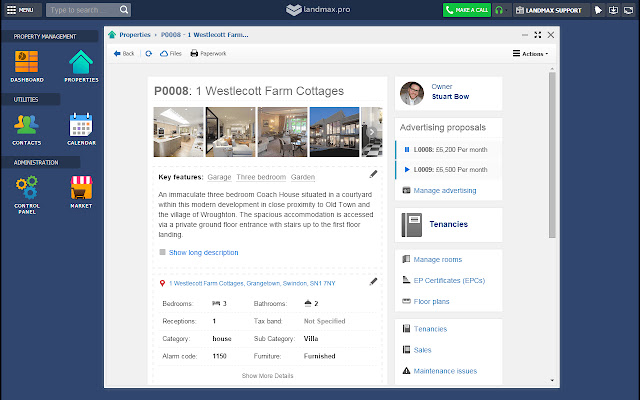Open Tenancies link in lower list
The width and height of the screenshot is (640, 400).
pos(430,329)
